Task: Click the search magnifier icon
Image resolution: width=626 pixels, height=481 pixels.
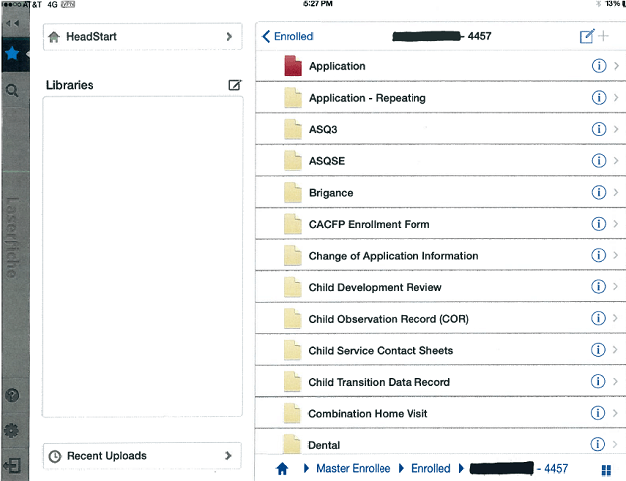Action: pos(13,90)
